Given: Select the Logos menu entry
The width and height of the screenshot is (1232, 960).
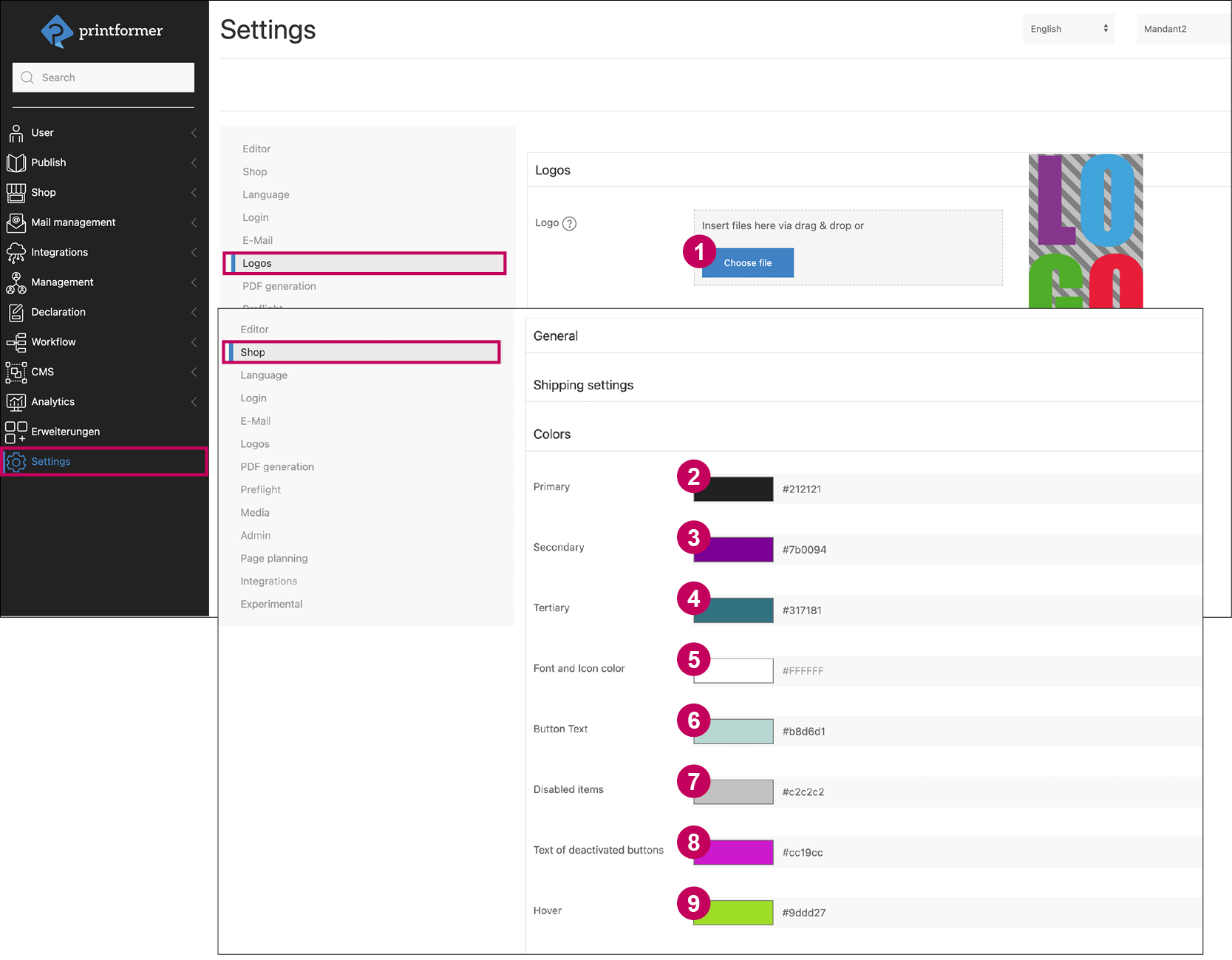Looking at the screenshot, I should 257,262.
